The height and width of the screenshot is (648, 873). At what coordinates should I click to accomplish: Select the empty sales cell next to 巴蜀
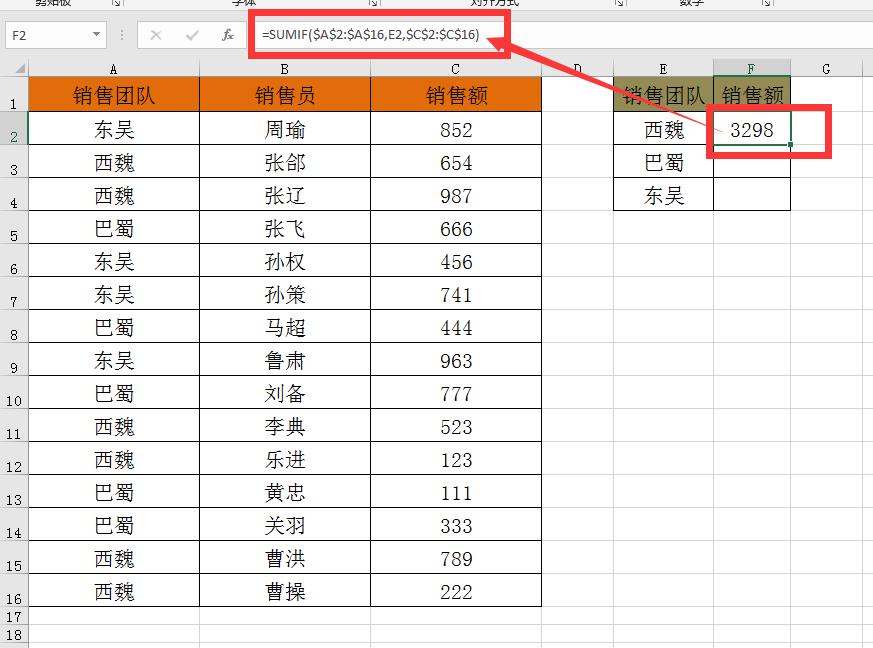coord(750,162)
